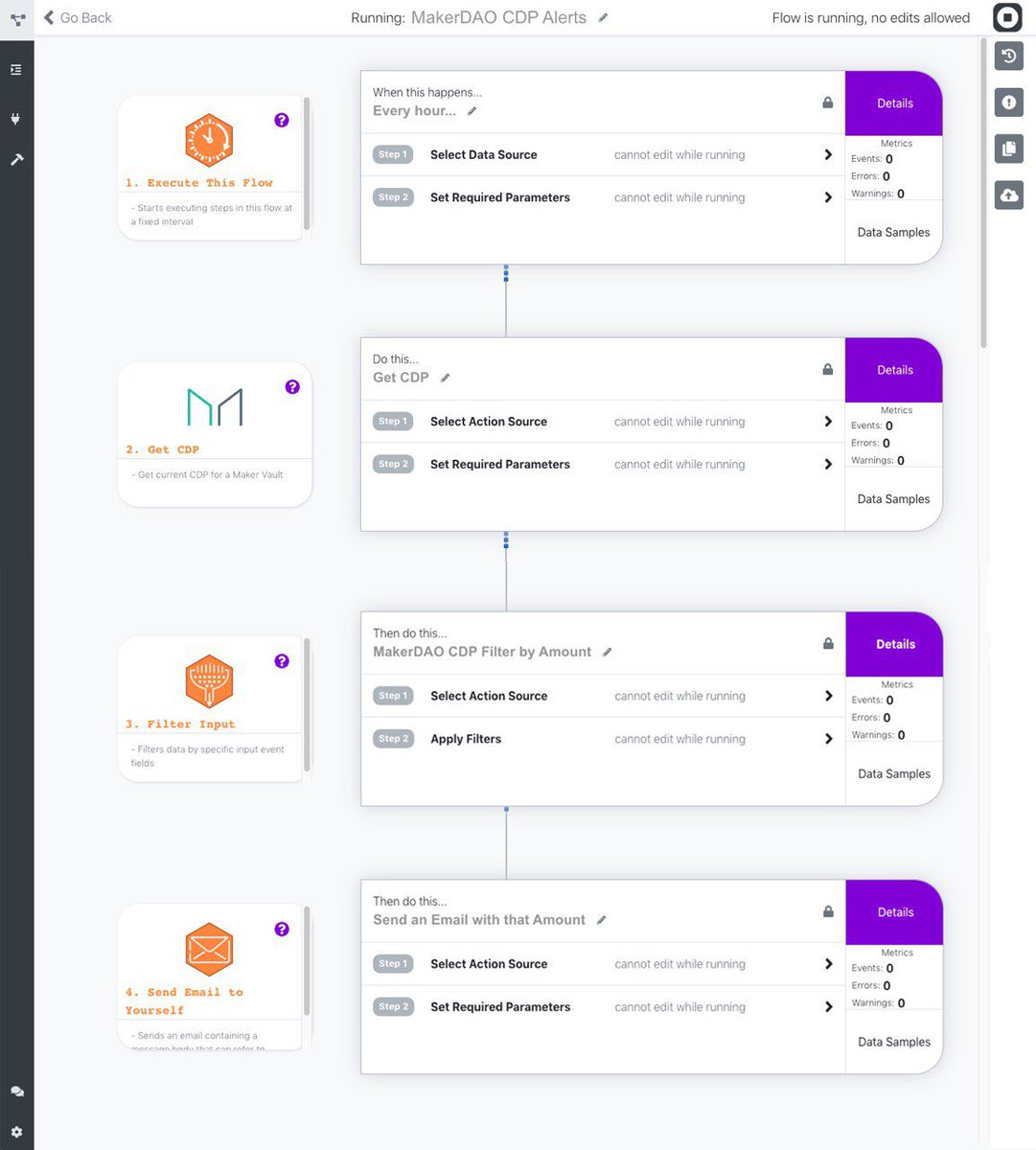The width and height of the screenshot is (1036, 1150).
Task: Click help question mark on Get CDP tile
Action: click(x=292, y=387)
